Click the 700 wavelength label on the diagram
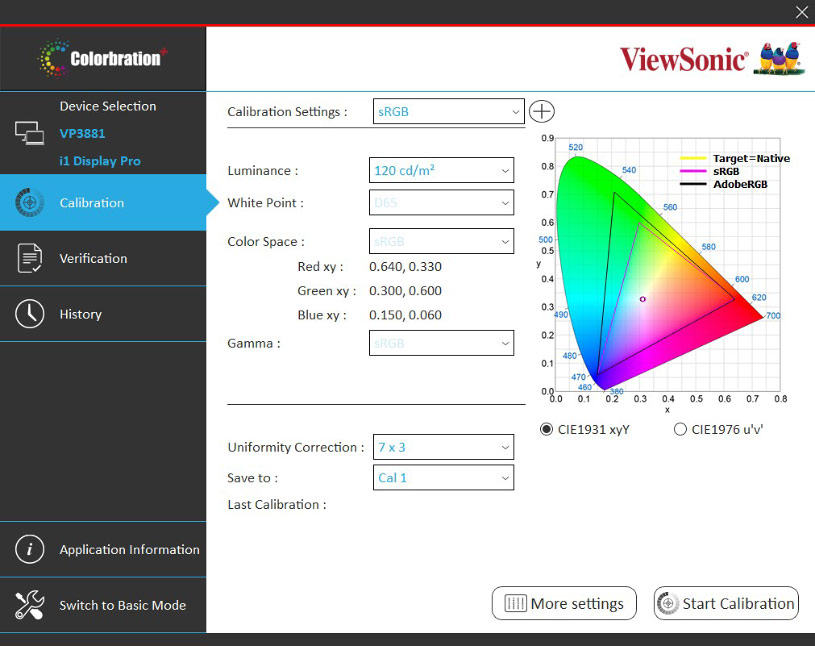Viewport: 815px width, 646px height. pos(773,315)
